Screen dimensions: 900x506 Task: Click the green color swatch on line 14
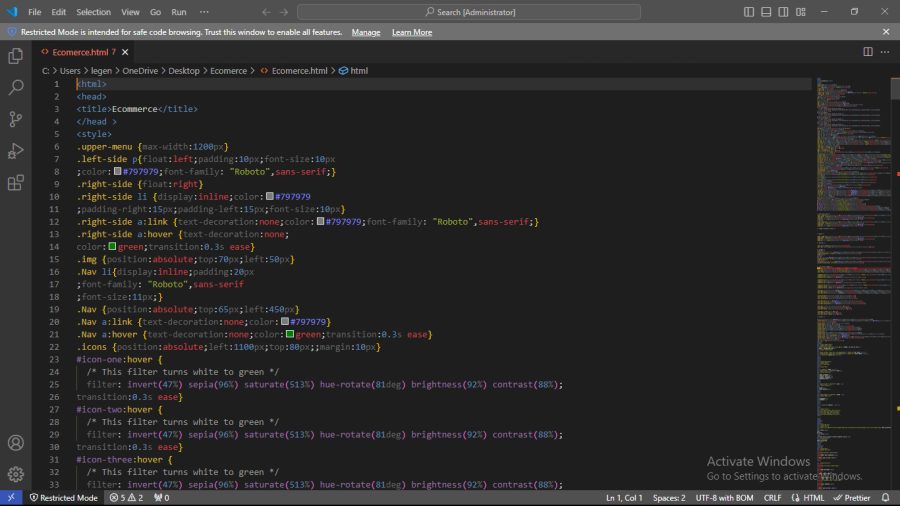[x=112, y=246]
